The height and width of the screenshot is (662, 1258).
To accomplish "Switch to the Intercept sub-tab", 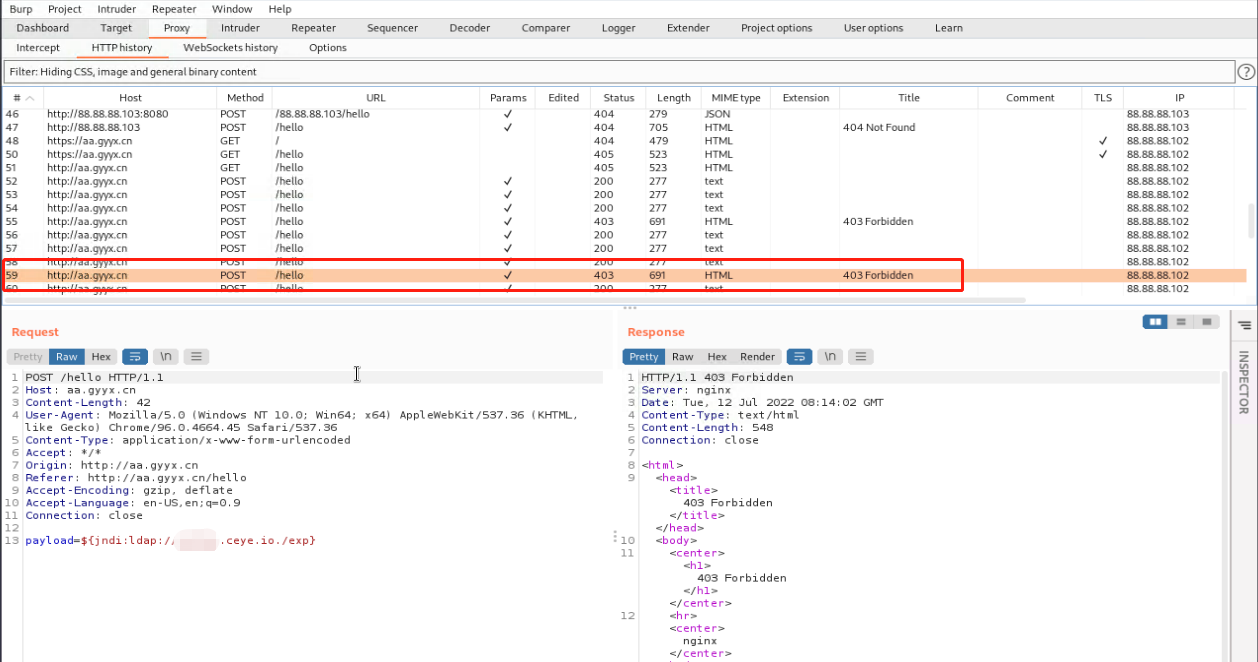I will pyautogui.click(x=38, y=48).
